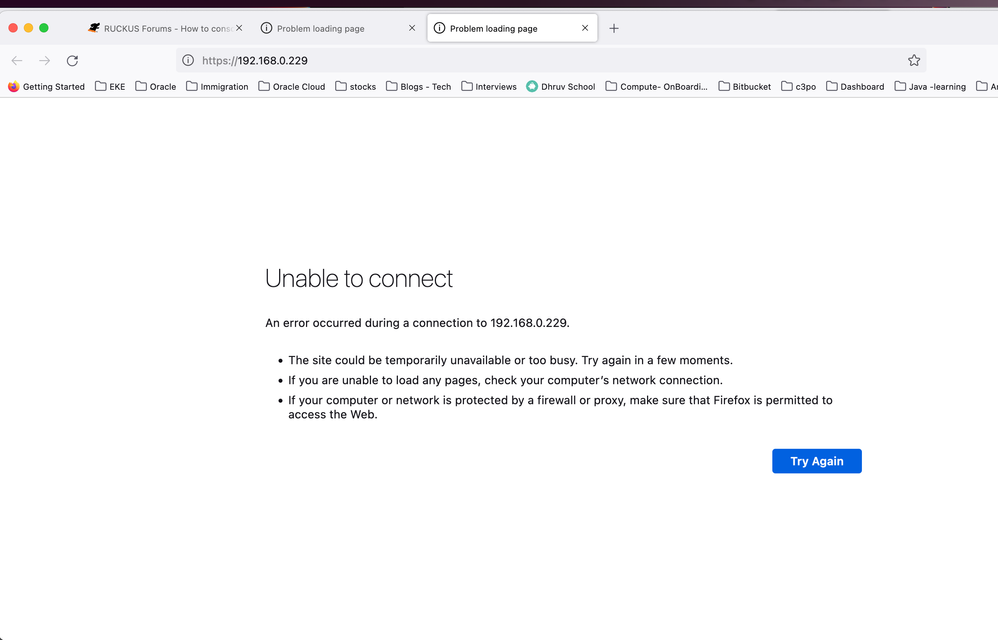The height and width of the screenshot is (640, 998).
Task: Go back to previous page
Action: tap(17, 60)
